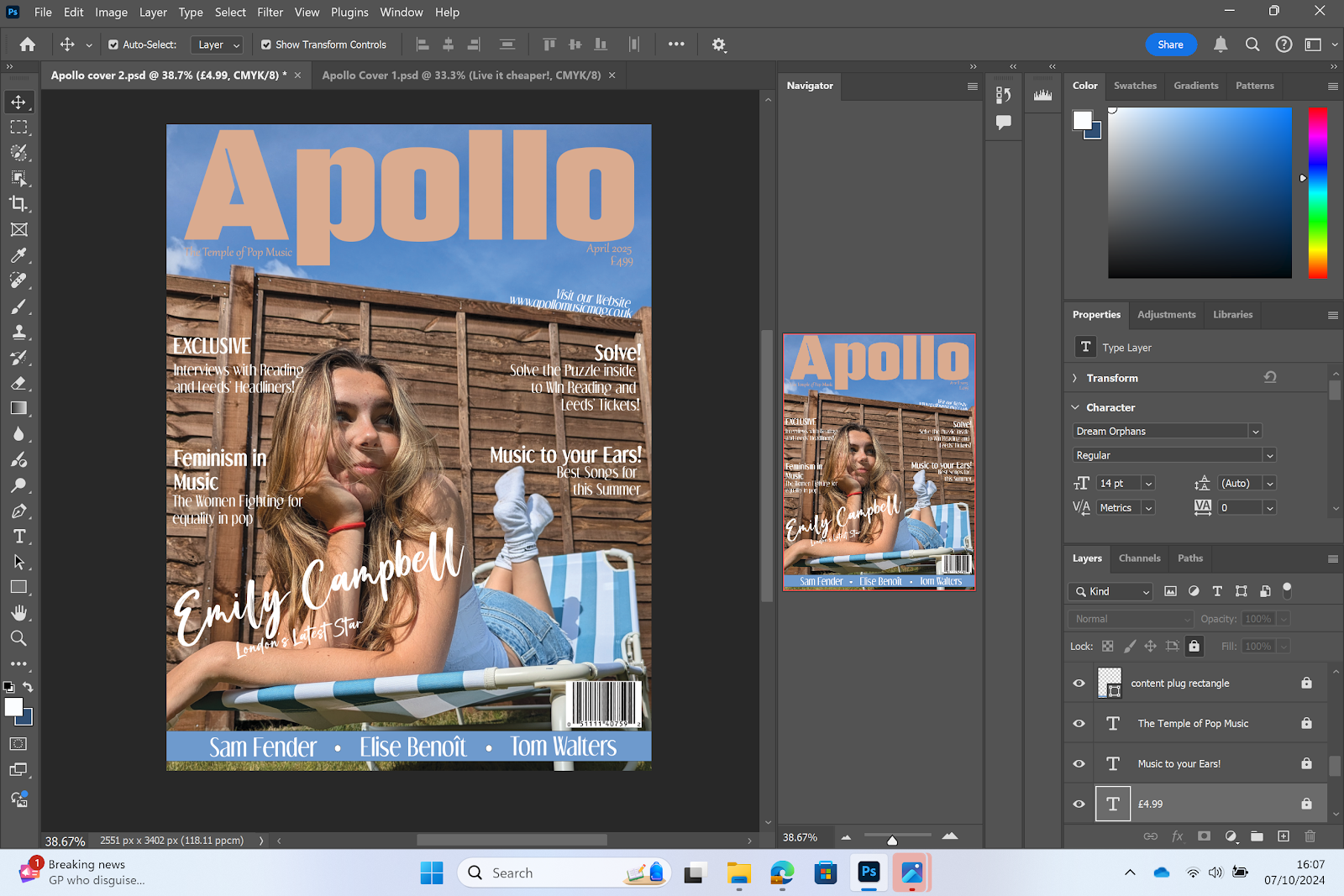Select the Eyedropper tool
Screen dimensions: 1344x896
coord(18,255)
